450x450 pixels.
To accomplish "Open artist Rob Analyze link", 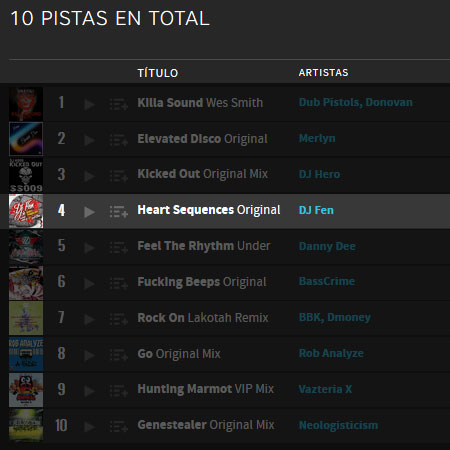I will tap(331, 353).
